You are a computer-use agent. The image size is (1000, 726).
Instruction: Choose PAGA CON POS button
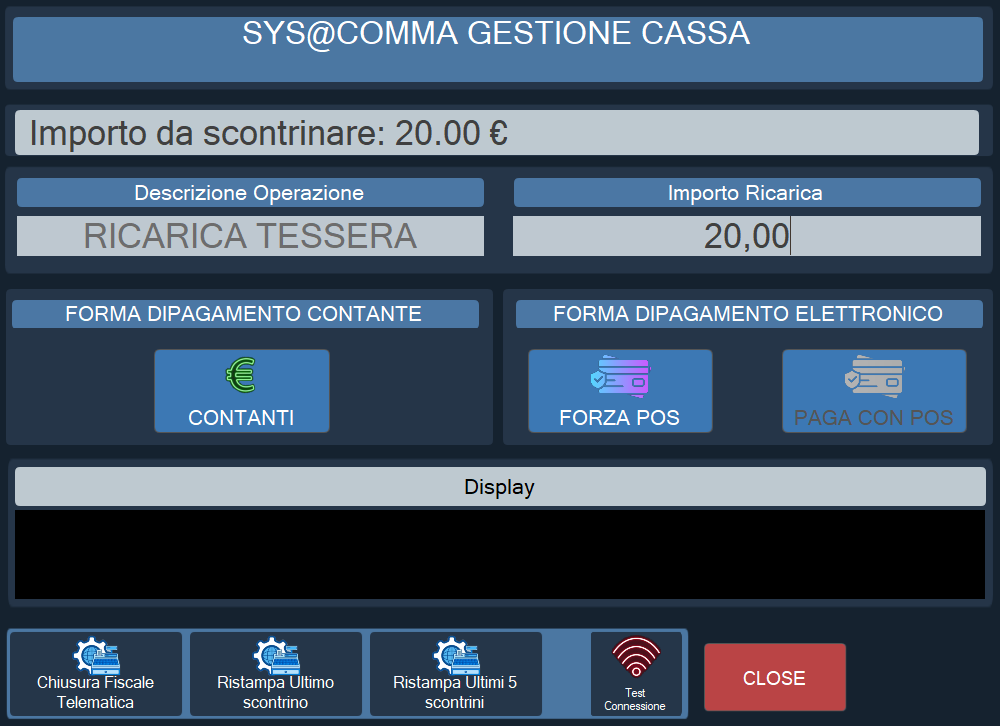pyautogui.click(x=874, y=391)
